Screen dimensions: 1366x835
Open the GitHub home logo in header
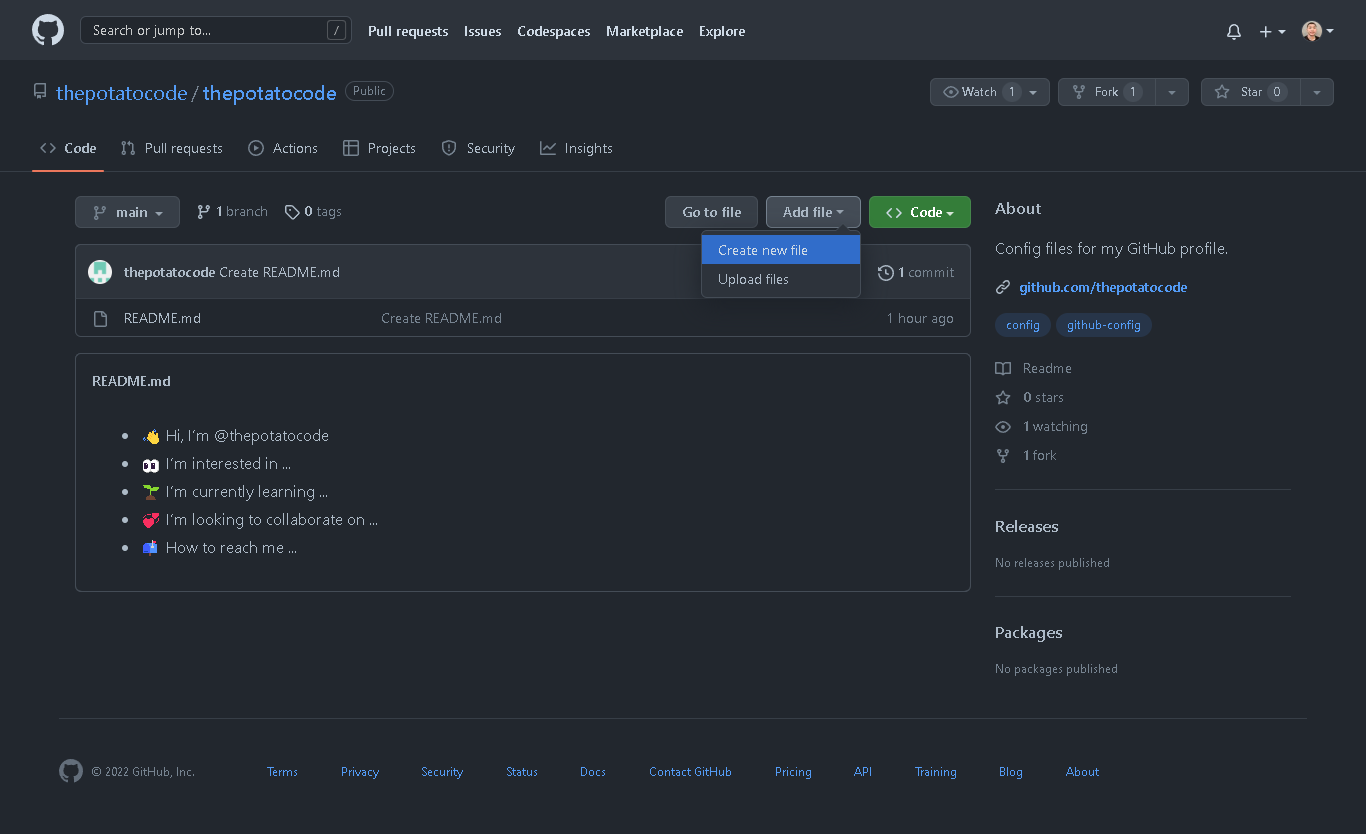[x=48, y=31]
